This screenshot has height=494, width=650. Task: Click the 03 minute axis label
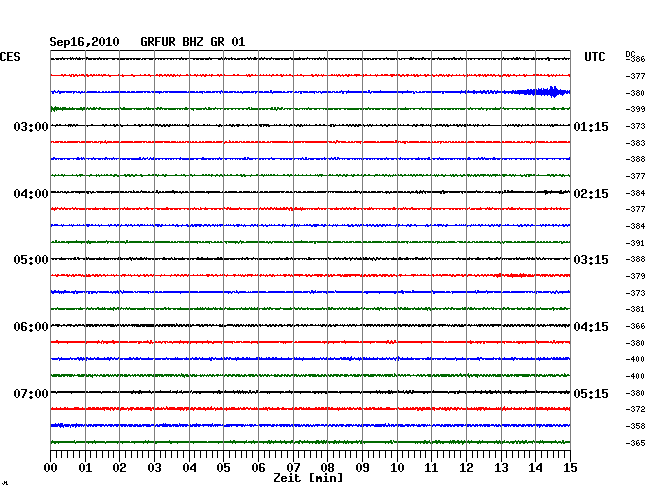pyautogui.click(x=154, y=468)
